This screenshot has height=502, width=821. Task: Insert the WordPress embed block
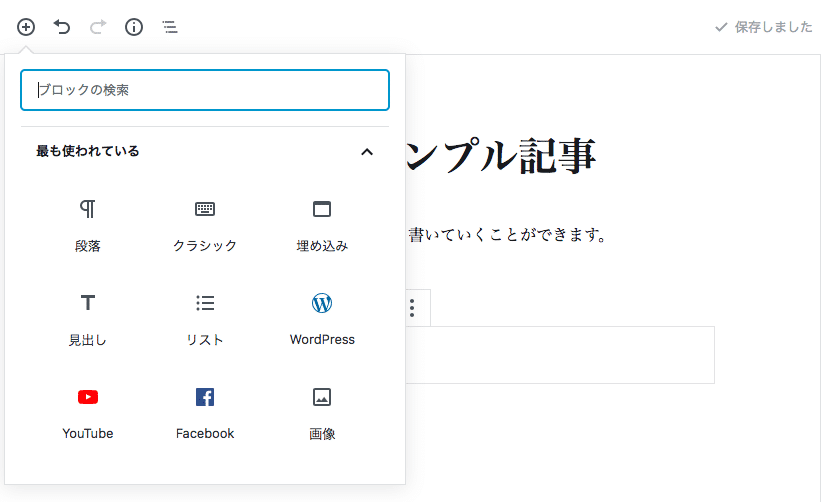click(322, 320)
